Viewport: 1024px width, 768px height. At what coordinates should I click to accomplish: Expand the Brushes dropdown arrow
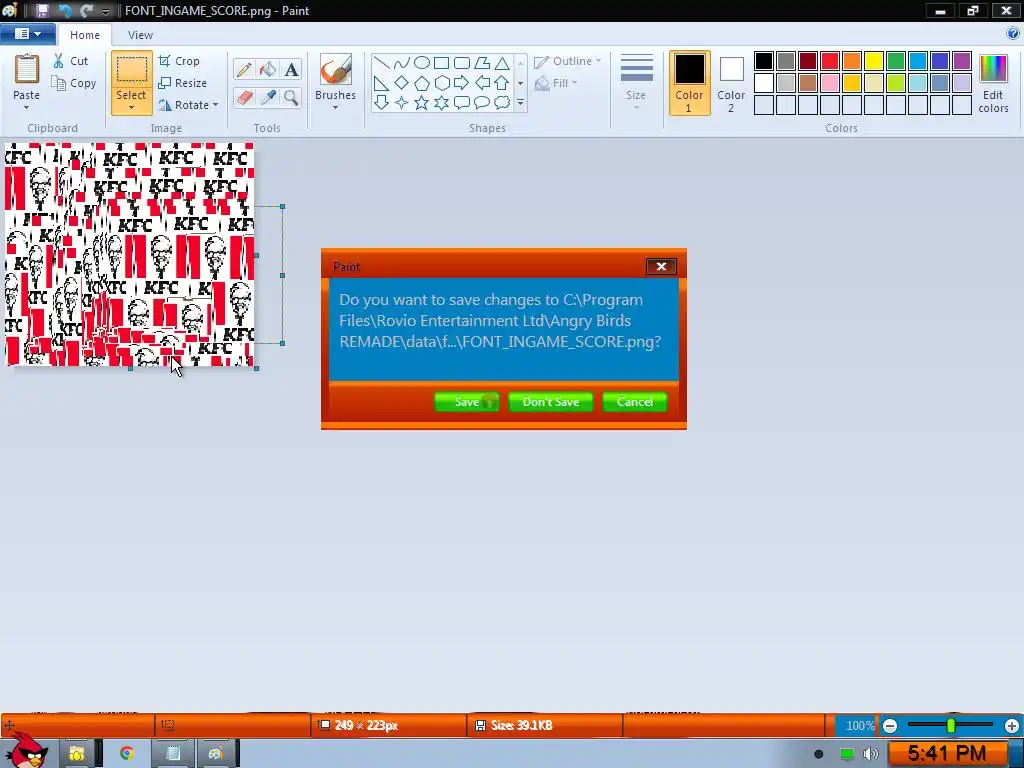[336, 108]
